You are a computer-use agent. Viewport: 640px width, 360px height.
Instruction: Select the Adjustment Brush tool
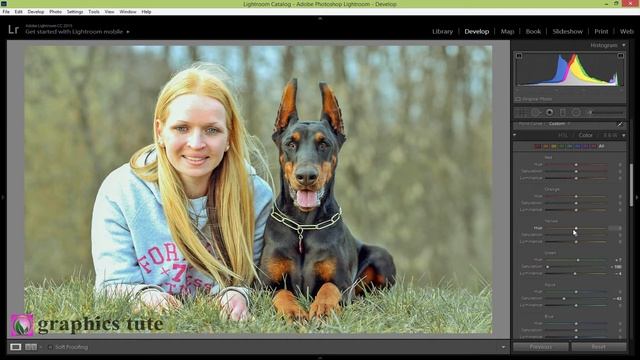(x=606, y=112)
